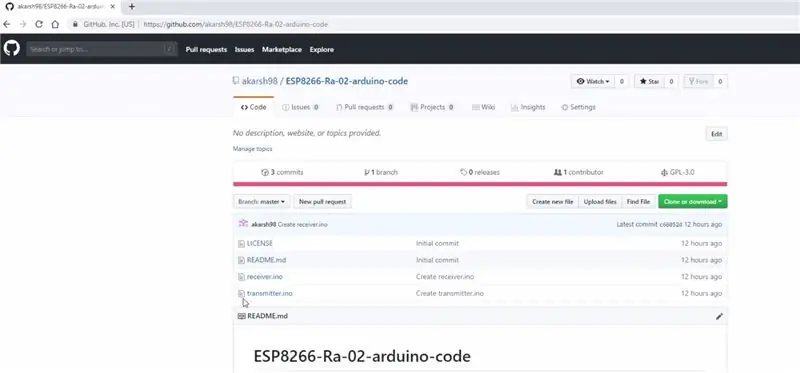
Task: Edit README.md with the pencil icon
Action: pyautogui.click(x=719, y=316)
